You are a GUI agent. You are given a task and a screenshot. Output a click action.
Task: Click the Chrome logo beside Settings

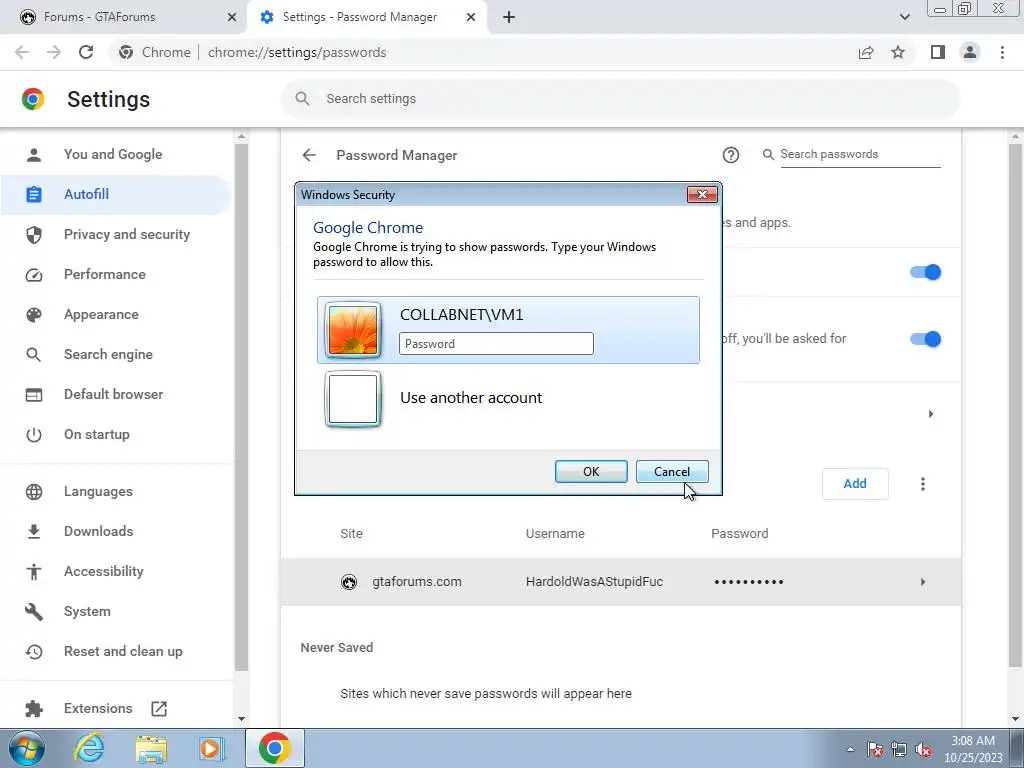(33, 99)
